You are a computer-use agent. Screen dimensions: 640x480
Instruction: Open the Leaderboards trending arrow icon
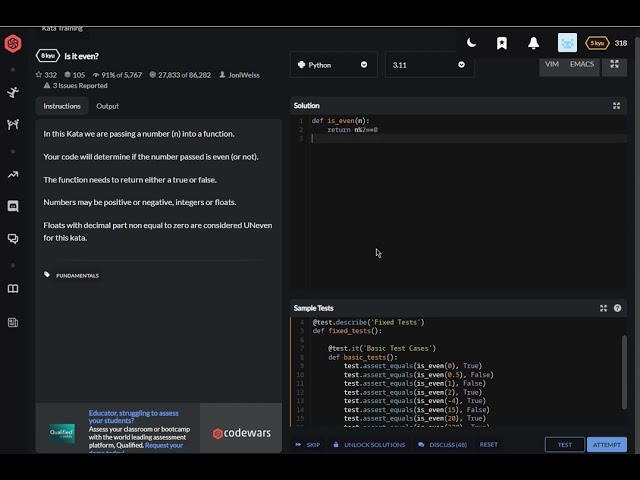point(13,175)
